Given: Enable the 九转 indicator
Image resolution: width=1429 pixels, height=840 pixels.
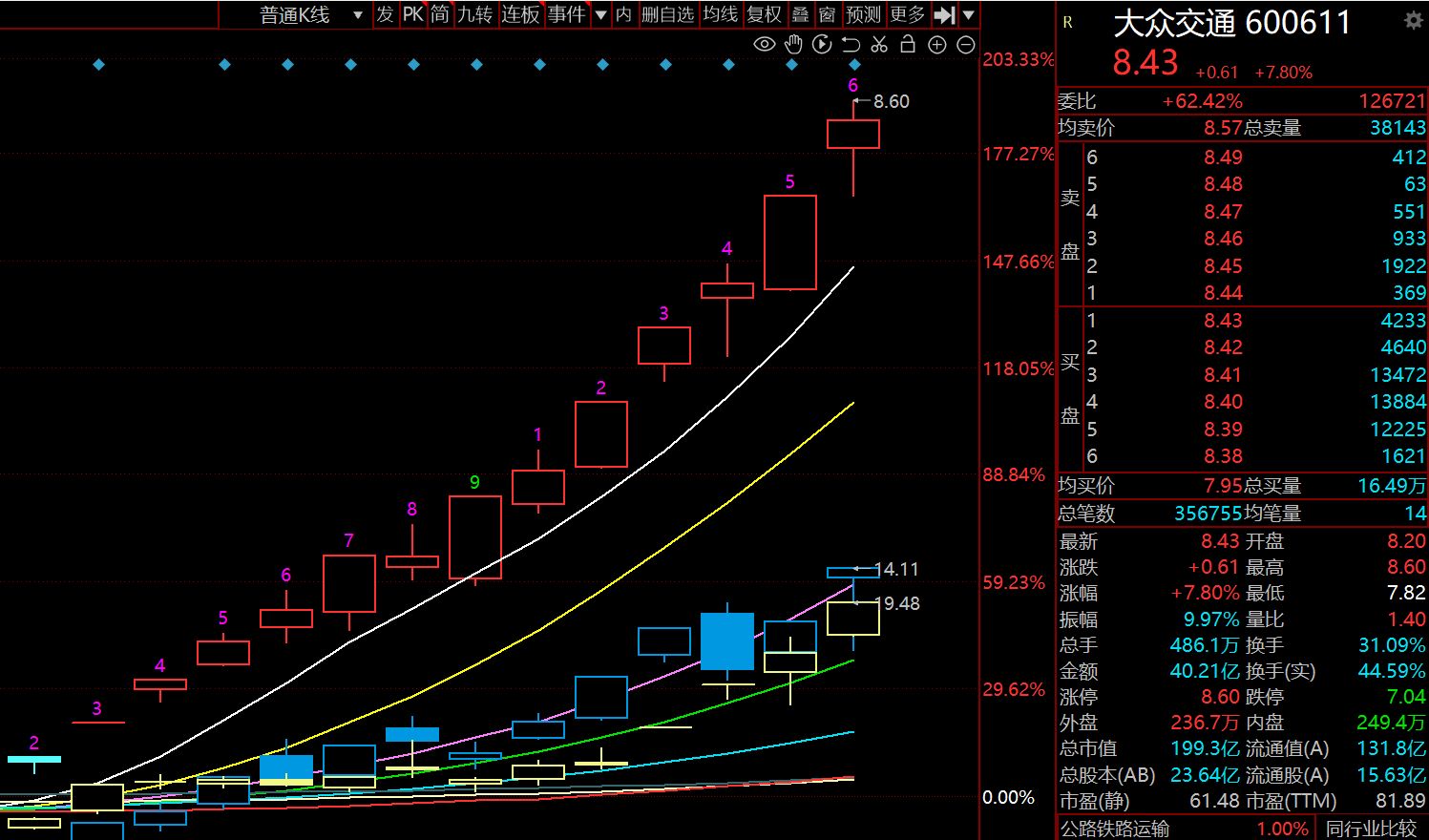Looking at the screenshot, I should pos(474,14).
